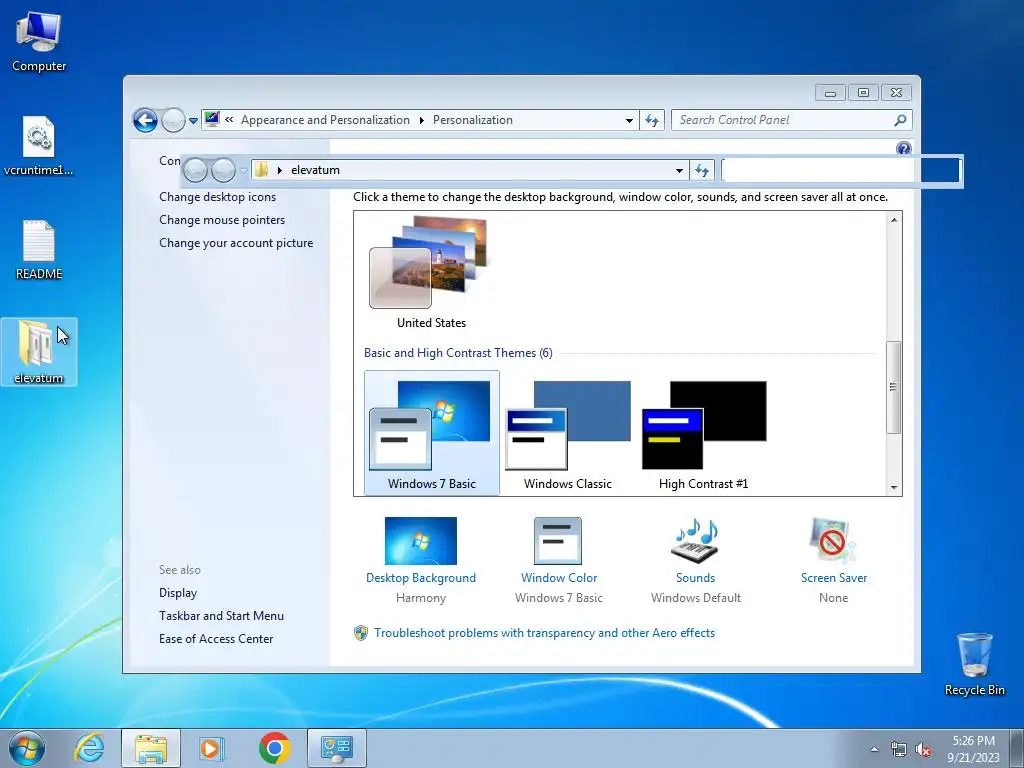This screenshot has height=768, width=1024.
Task: Click the muted volume icon in tray
Action: point(923,750)
